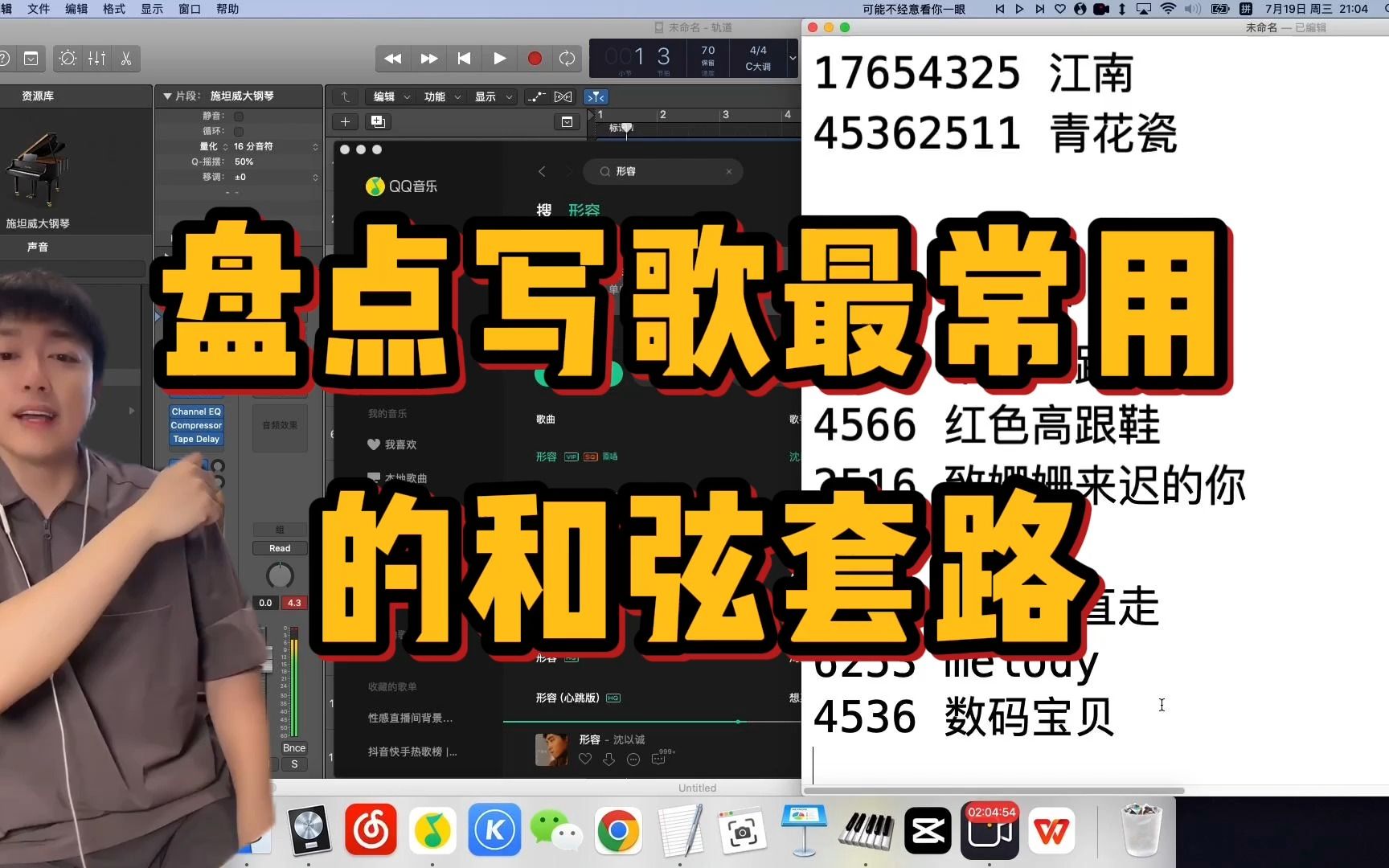The width and height of the screenshot is (1389, 868).
Task: Like current song with heart icon in player
Action: 585,759
